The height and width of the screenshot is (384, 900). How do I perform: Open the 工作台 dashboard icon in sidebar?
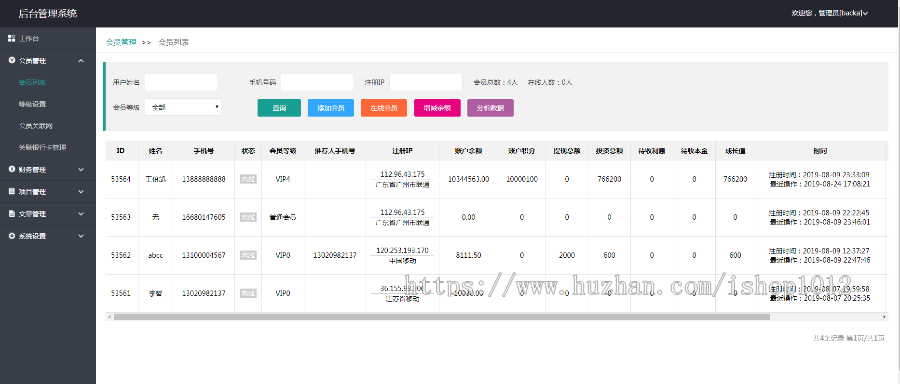click(11, 38)
